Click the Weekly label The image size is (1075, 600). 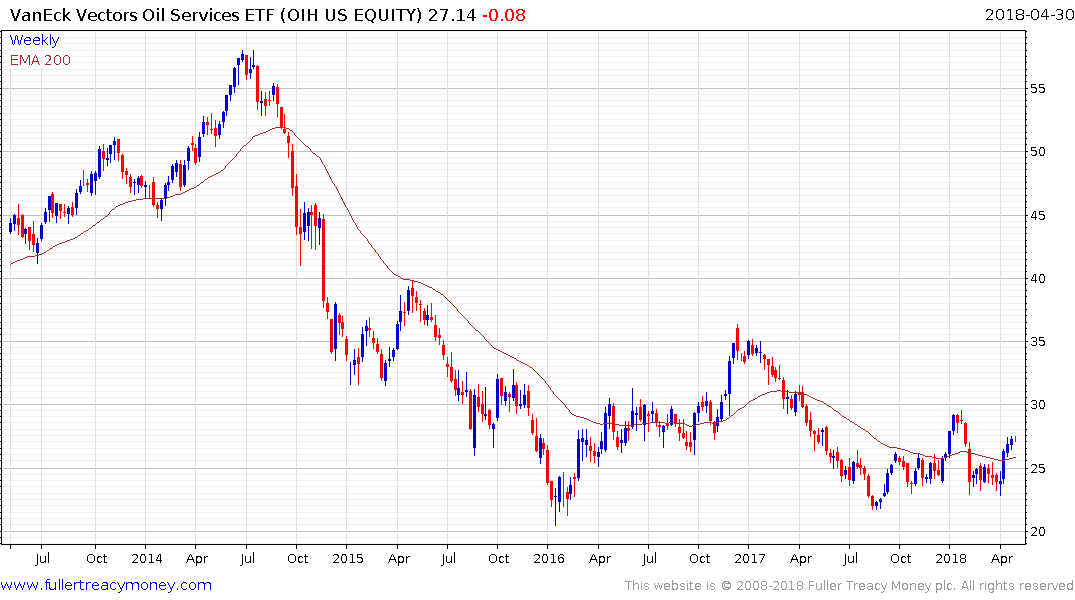pos(34,40)
